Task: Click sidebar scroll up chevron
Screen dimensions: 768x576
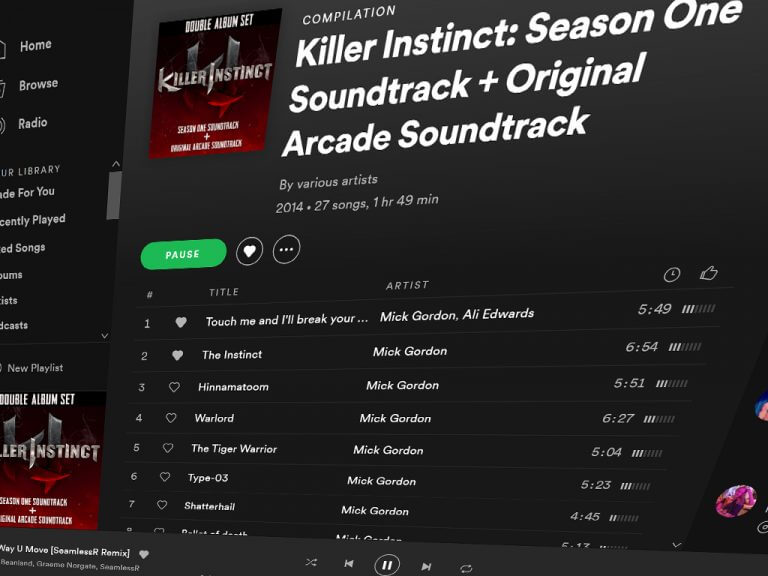Action: [x=116, y=164]
